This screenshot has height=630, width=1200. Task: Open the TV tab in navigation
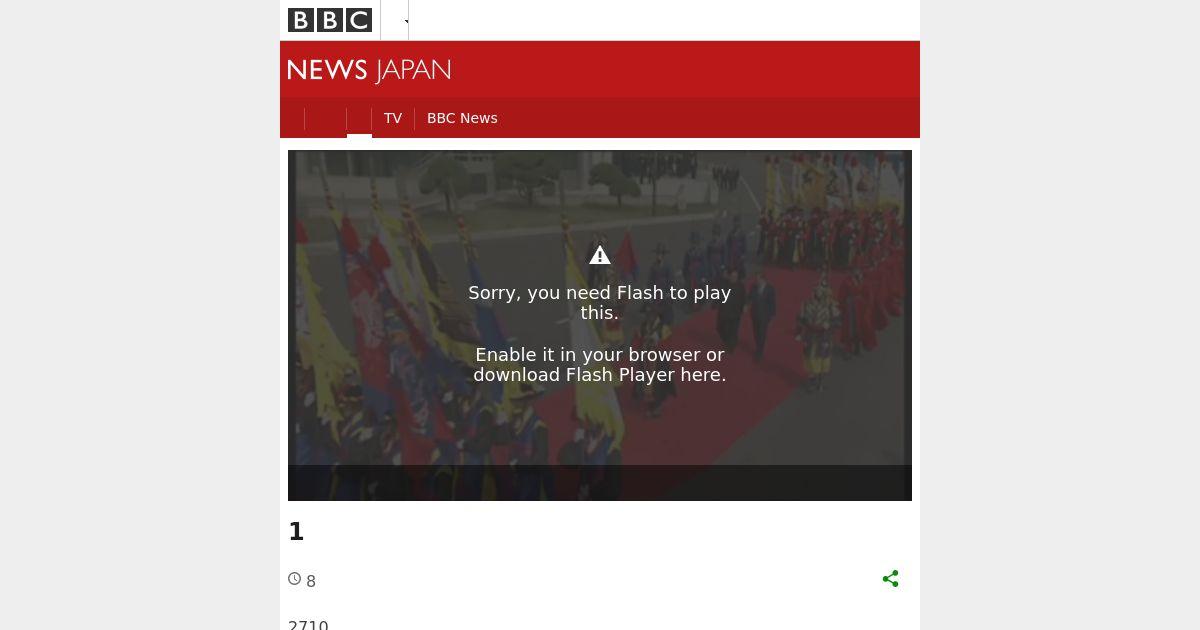393,118
